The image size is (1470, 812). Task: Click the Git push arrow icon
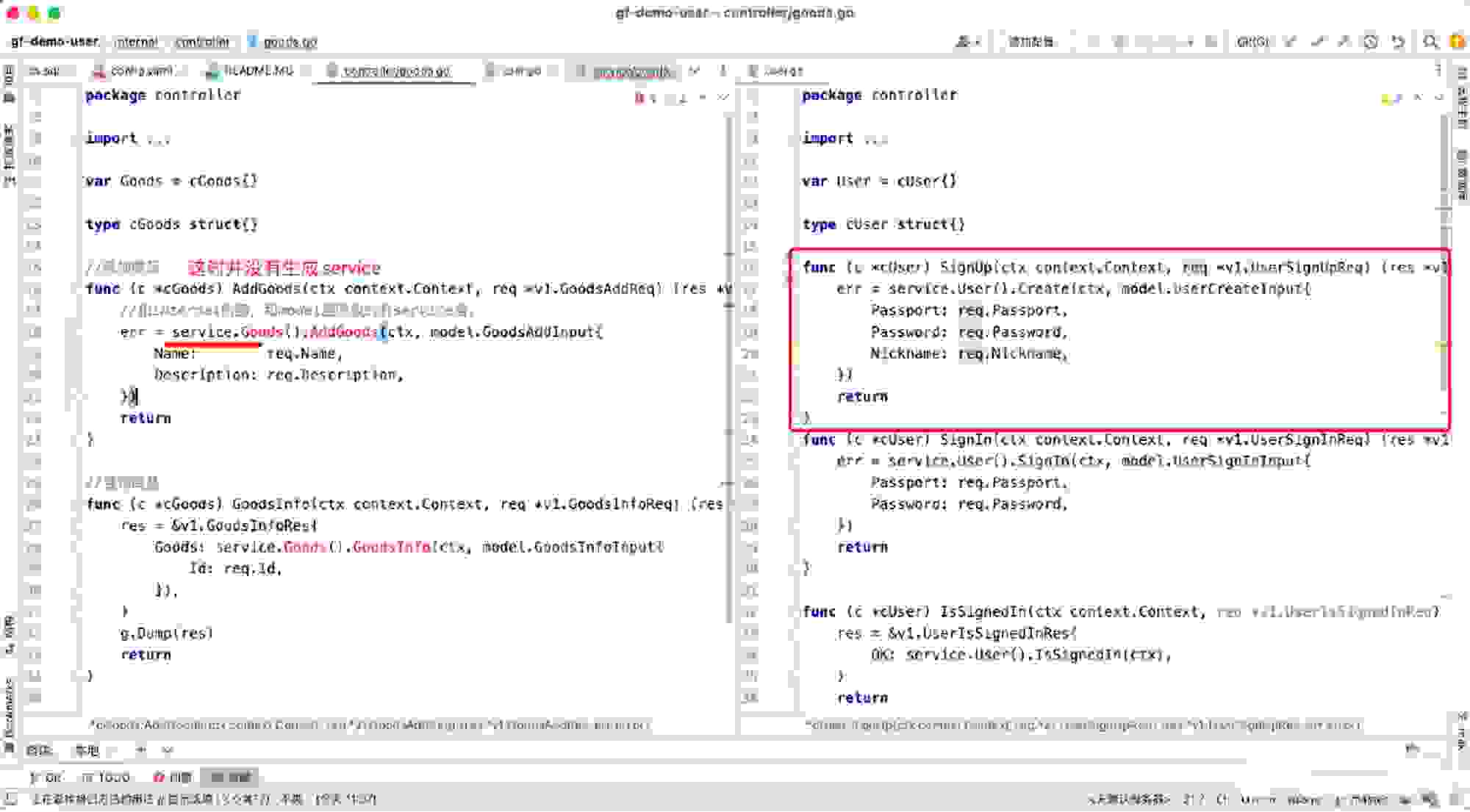click(x=1344, y=42)
